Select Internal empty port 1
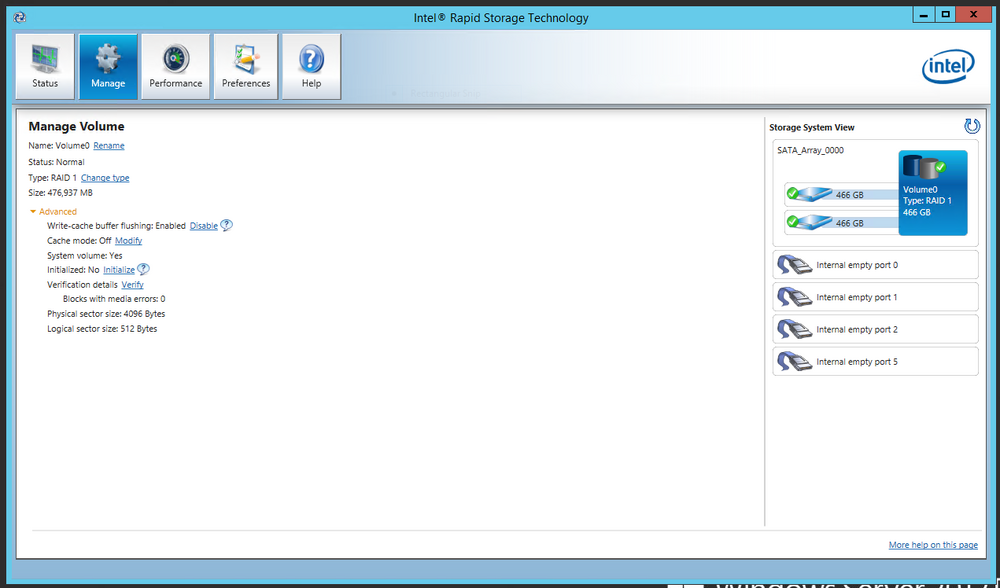Viewport: 1000px width, 588px height. (x=875, y=297)
